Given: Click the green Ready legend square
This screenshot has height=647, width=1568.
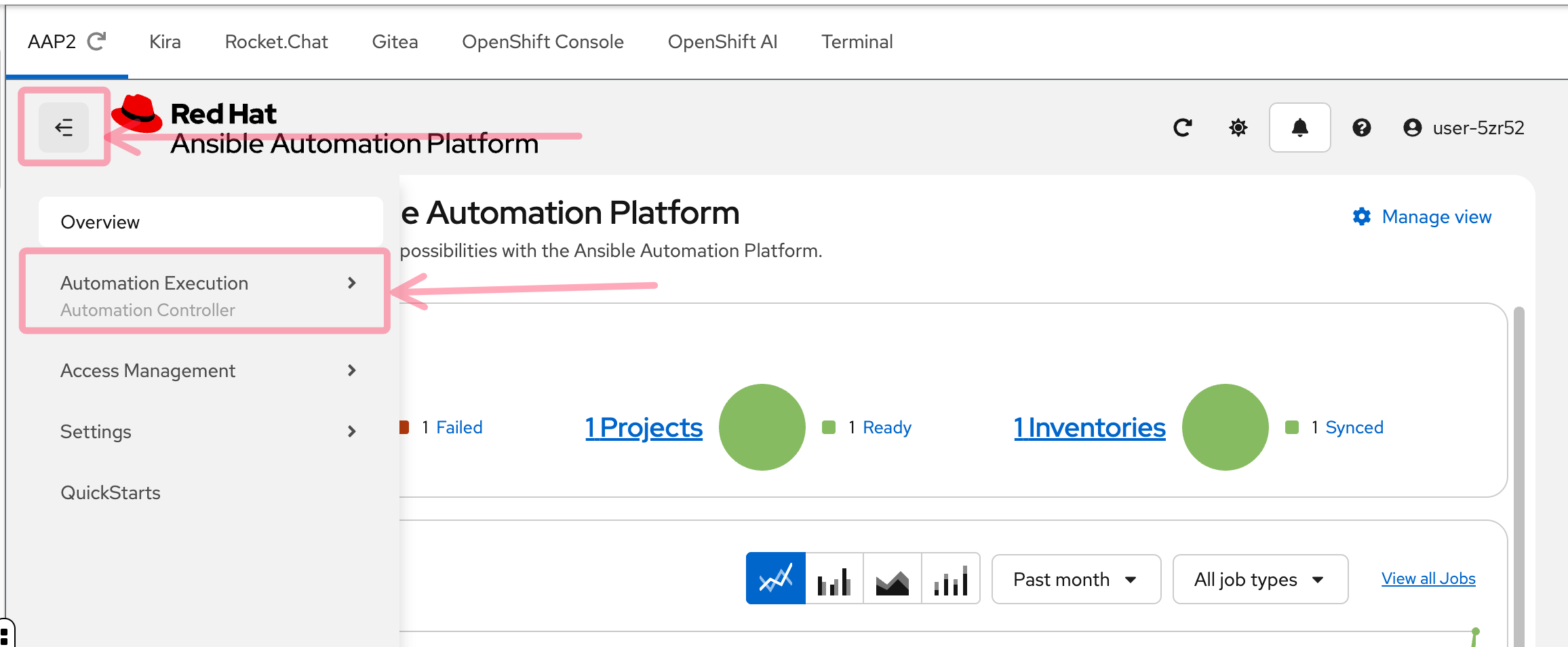Looking at the screenshot, I should tap(828, 427).
